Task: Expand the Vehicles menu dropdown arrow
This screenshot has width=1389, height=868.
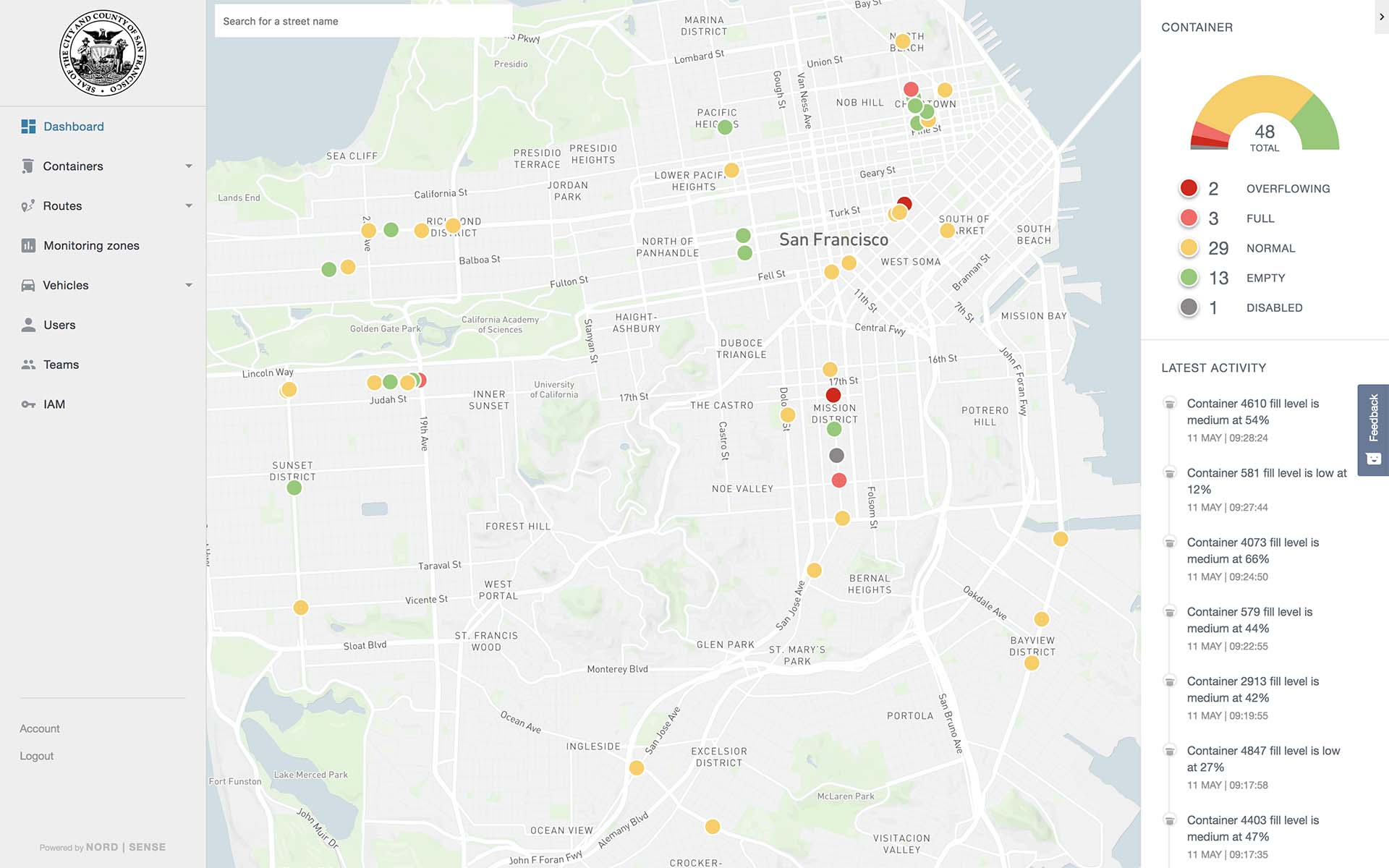Action: click(x=189, y=285)
